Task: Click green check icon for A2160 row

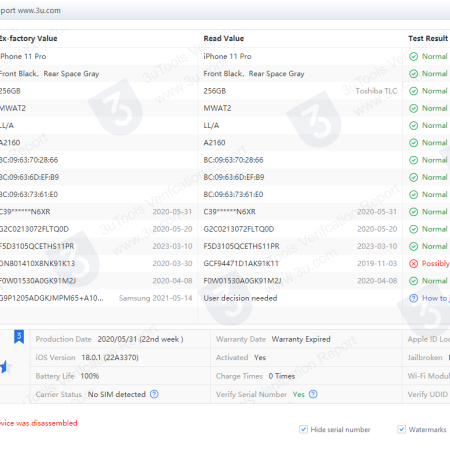Action: [x=413, y=143]
